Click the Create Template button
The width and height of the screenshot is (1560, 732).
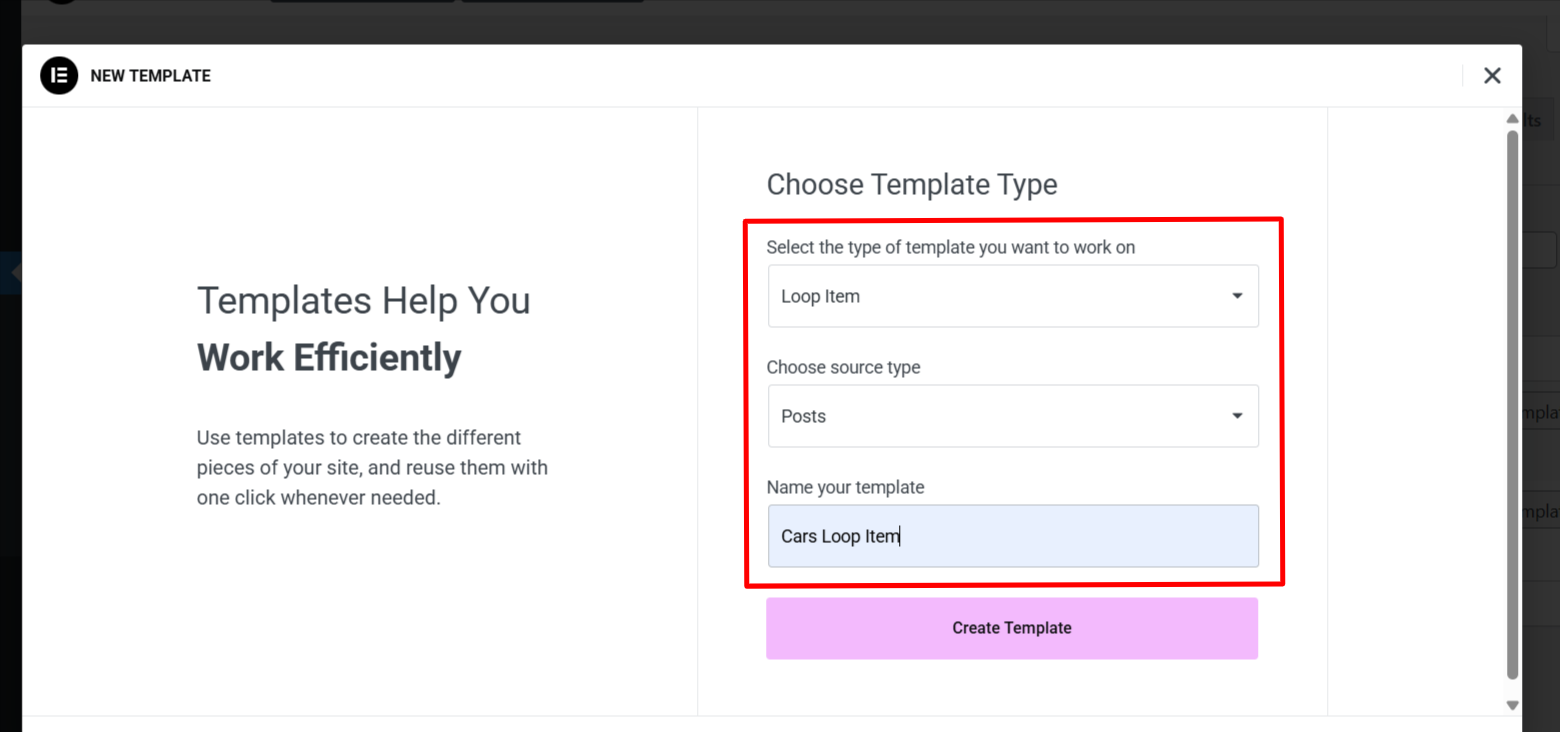coord(1011,628)
